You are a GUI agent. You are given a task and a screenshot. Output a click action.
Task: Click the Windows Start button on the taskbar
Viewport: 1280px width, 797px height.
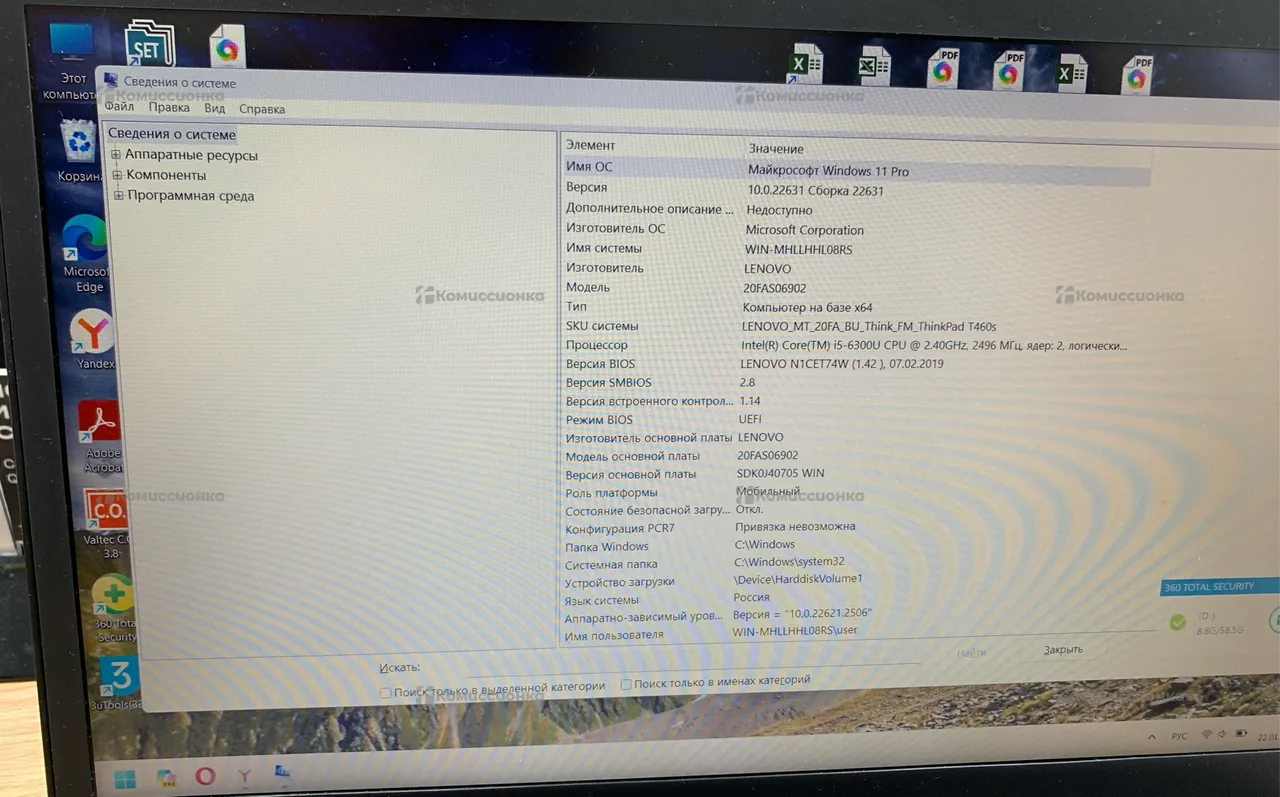tap(126, 777)
